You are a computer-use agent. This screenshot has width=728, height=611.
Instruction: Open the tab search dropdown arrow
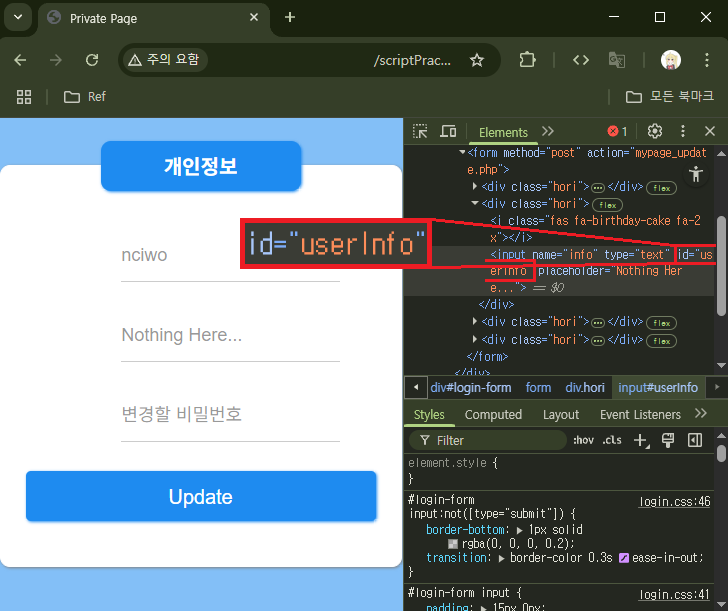tap(18, 18)
